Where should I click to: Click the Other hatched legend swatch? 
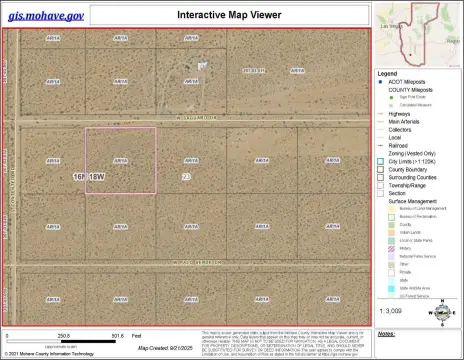coord(391,265)
